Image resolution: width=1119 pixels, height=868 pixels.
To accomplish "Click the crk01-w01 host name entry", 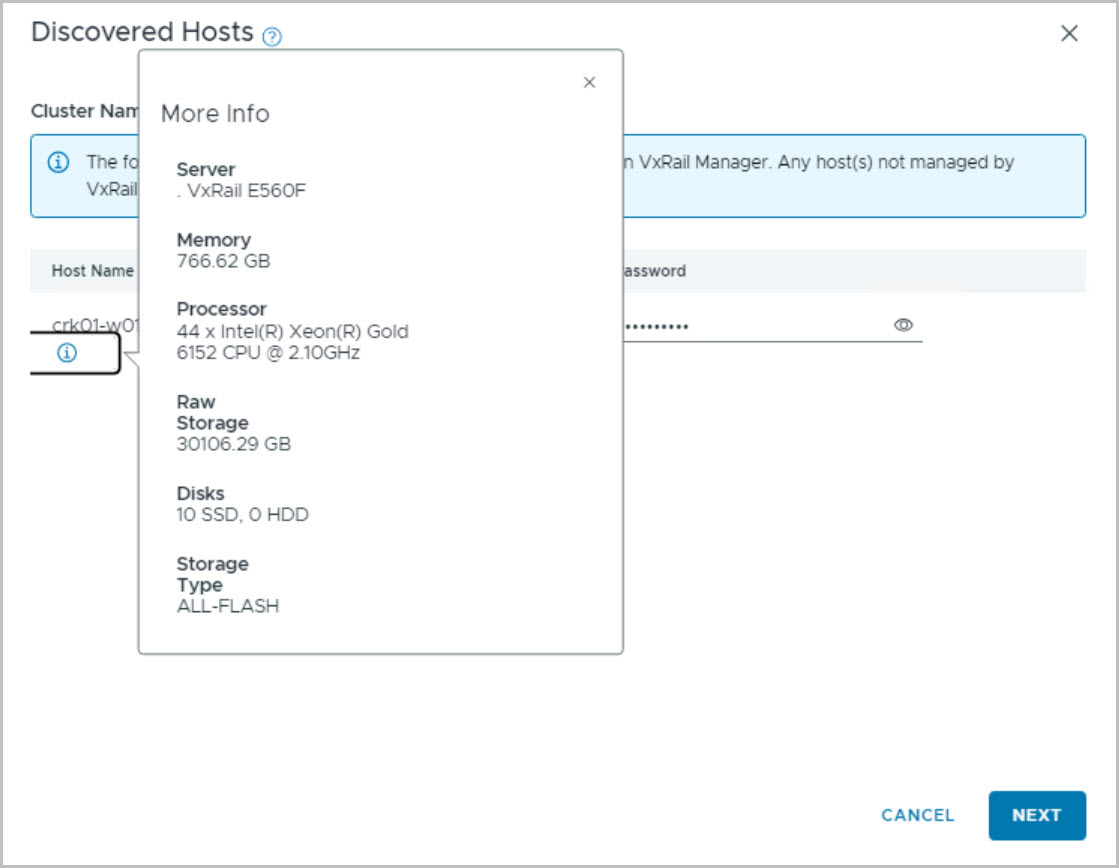I will pos(95,325).
